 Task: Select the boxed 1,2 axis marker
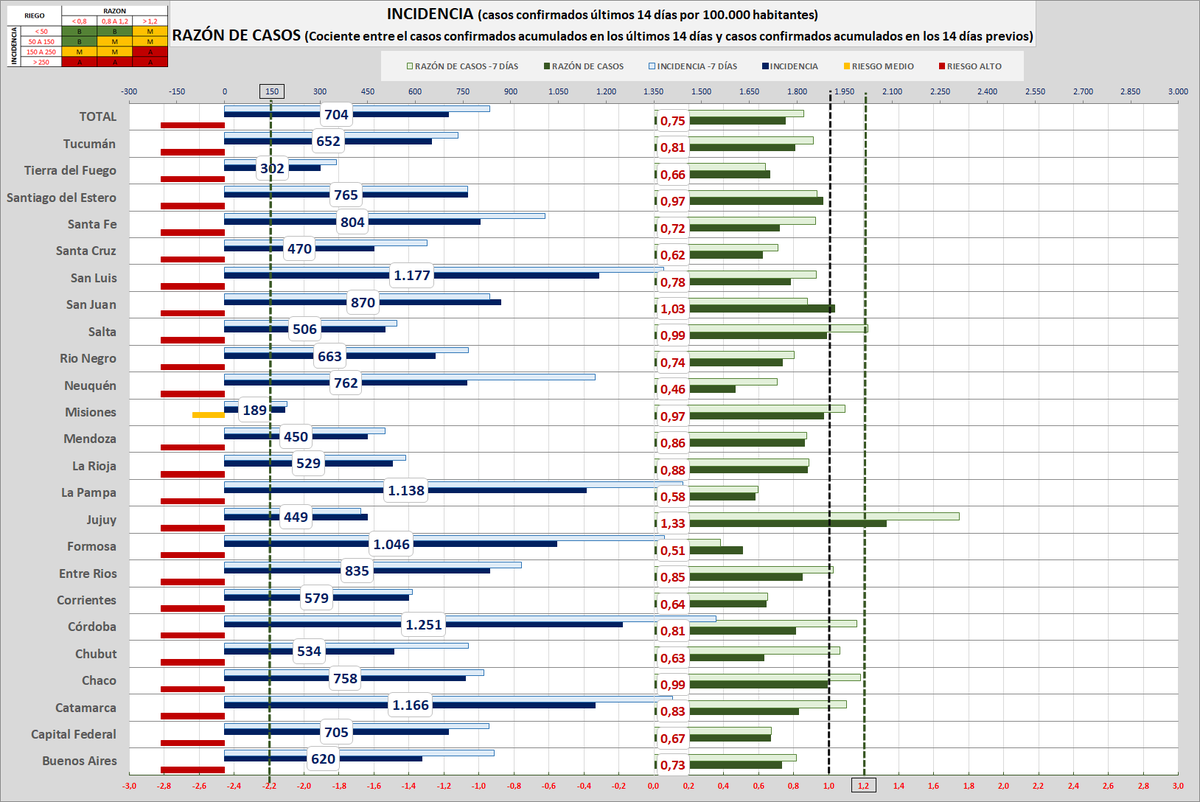point(865,786)
